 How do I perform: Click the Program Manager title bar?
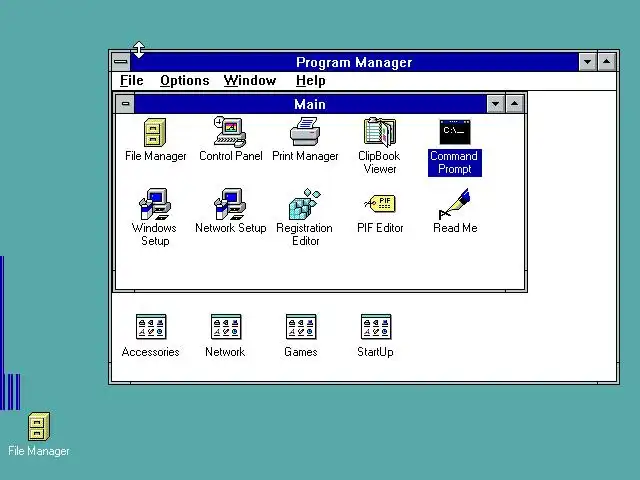[354, 62]
